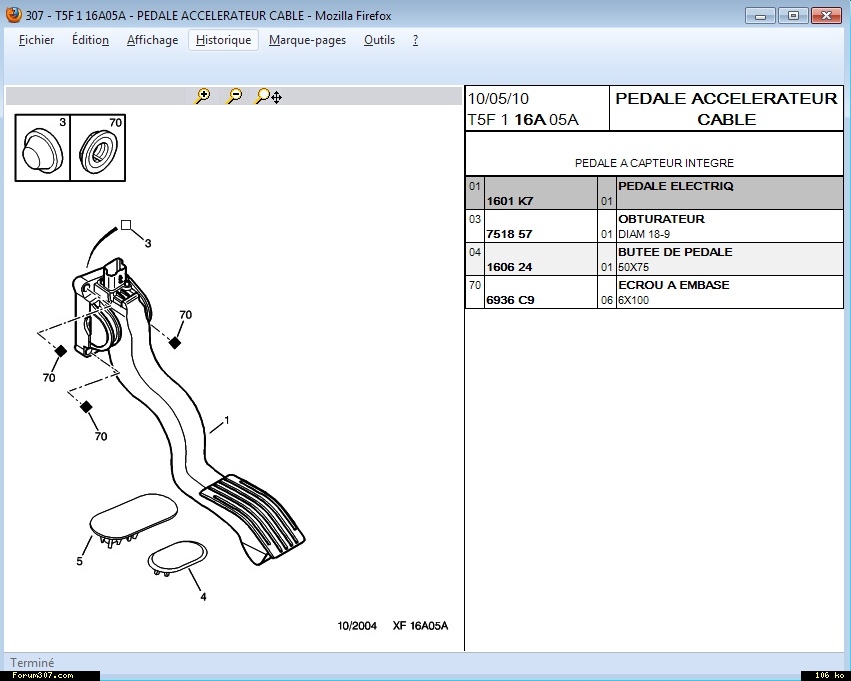Screen dimensions: 851x681
Task: Click the white square marker near callout 3
Action: coord(126,225)
